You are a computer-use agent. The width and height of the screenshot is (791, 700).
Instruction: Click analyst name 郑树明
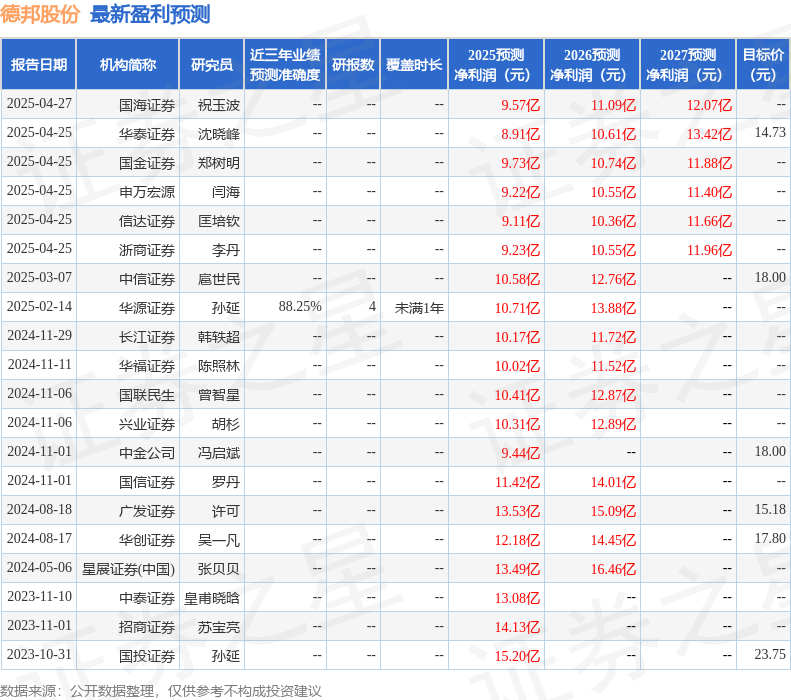[x=218, y=163]
